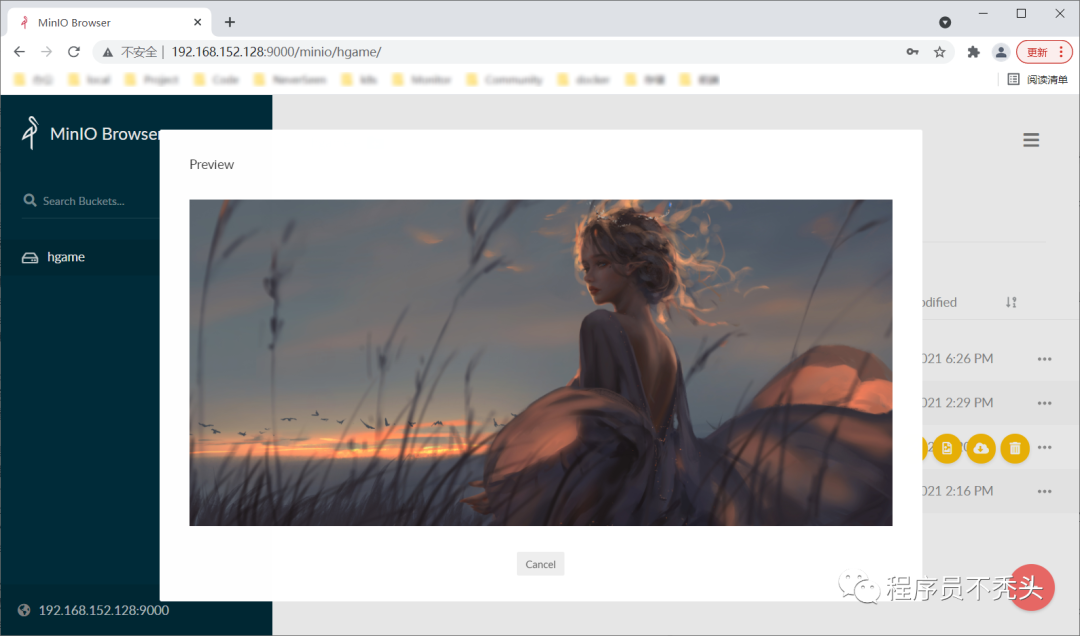
Task: Open the extensions puzzle icon
Action: [973, 52]
